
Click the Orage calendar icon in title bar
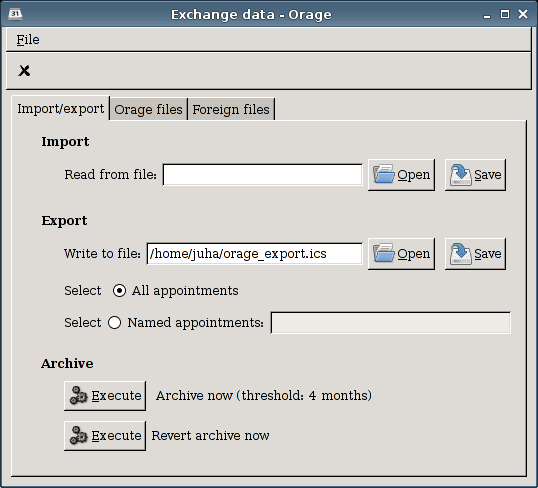15,14
